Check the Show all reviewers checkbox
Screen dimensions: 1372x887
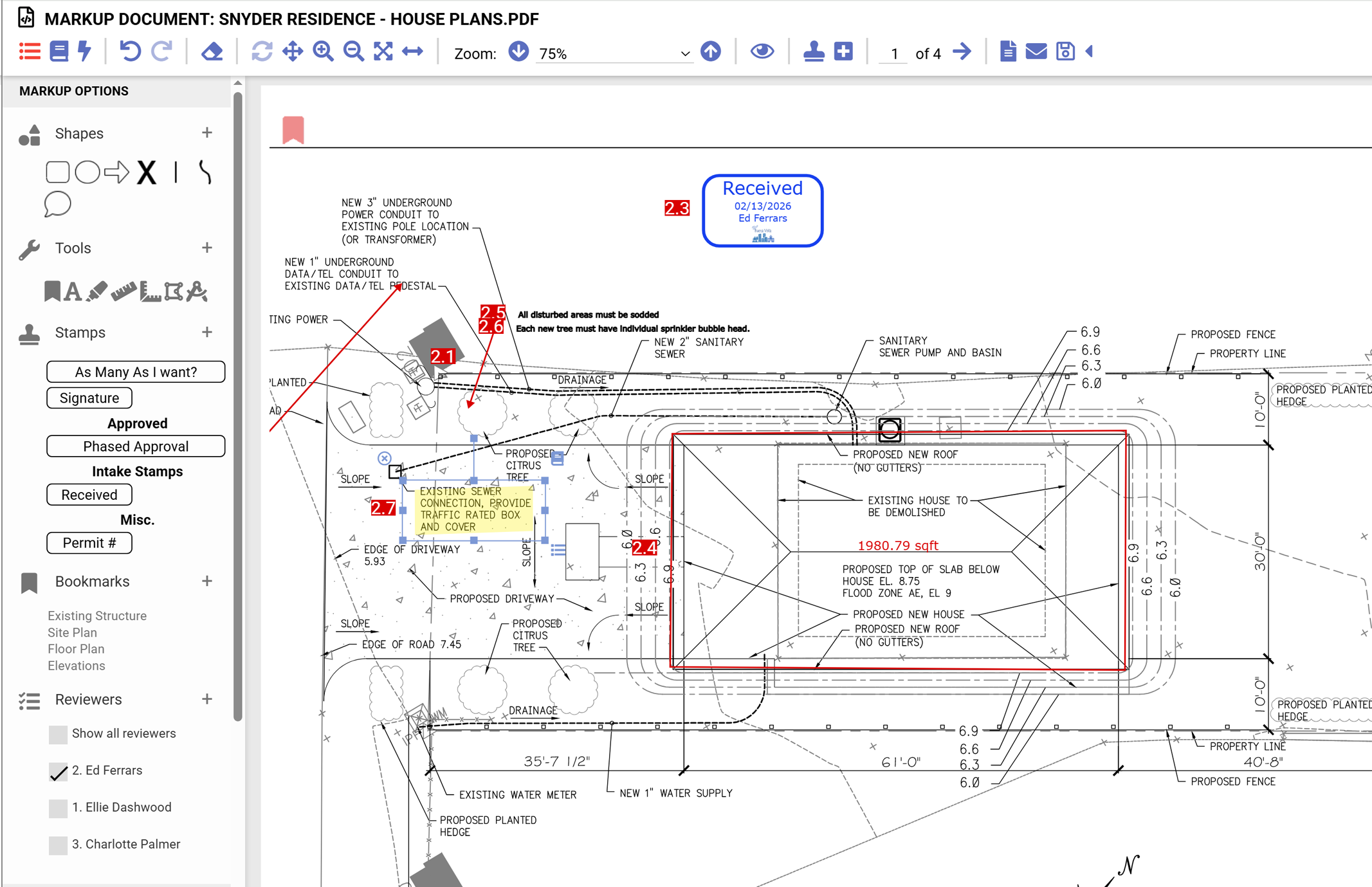[57, 734]
